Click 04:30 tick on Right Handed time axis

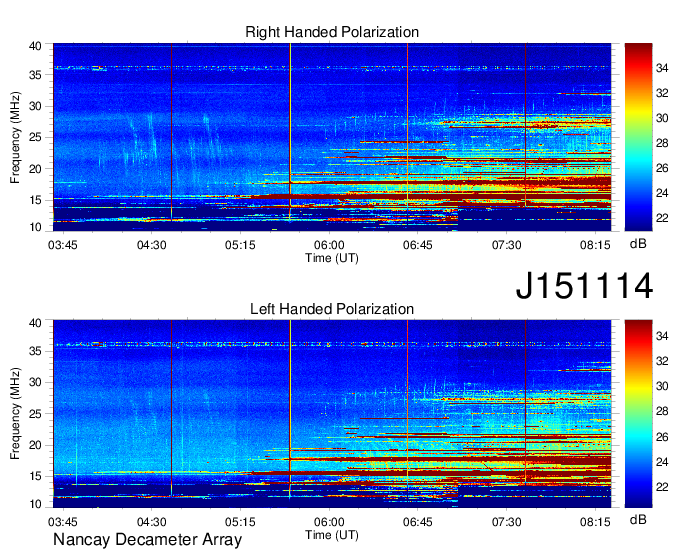click(x=151, y=245)
